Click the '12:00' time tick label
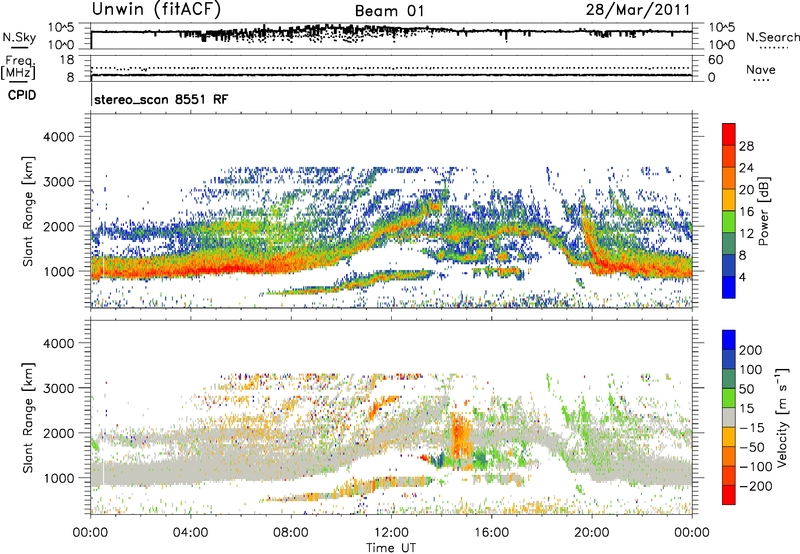 (x=391, y=533)
